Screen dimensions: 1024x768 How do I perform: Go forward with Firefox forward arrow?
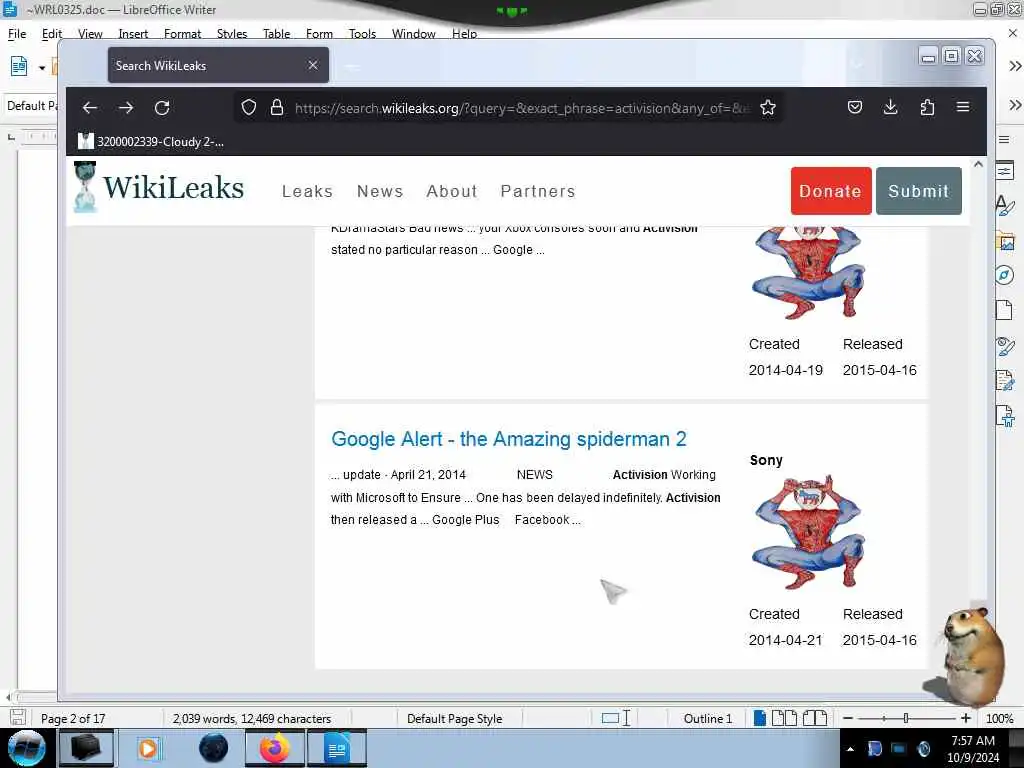126,108
